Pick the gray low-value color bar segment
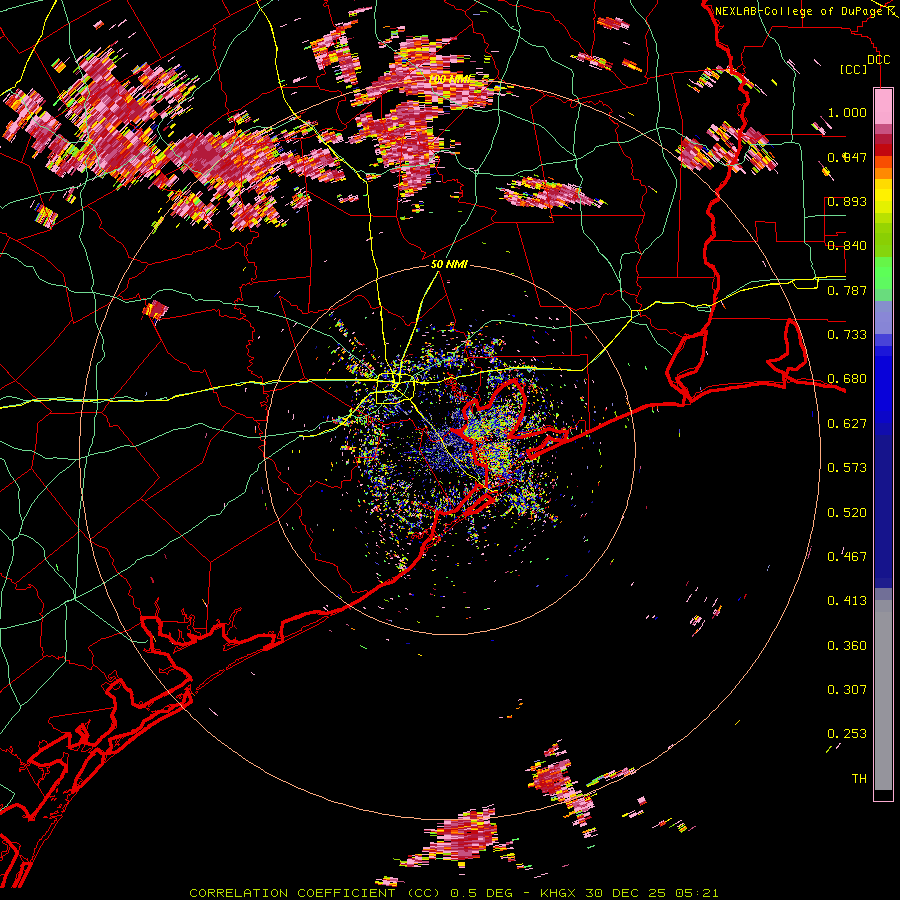The height and width of the screenshot is (900, 900). [883, 695]
